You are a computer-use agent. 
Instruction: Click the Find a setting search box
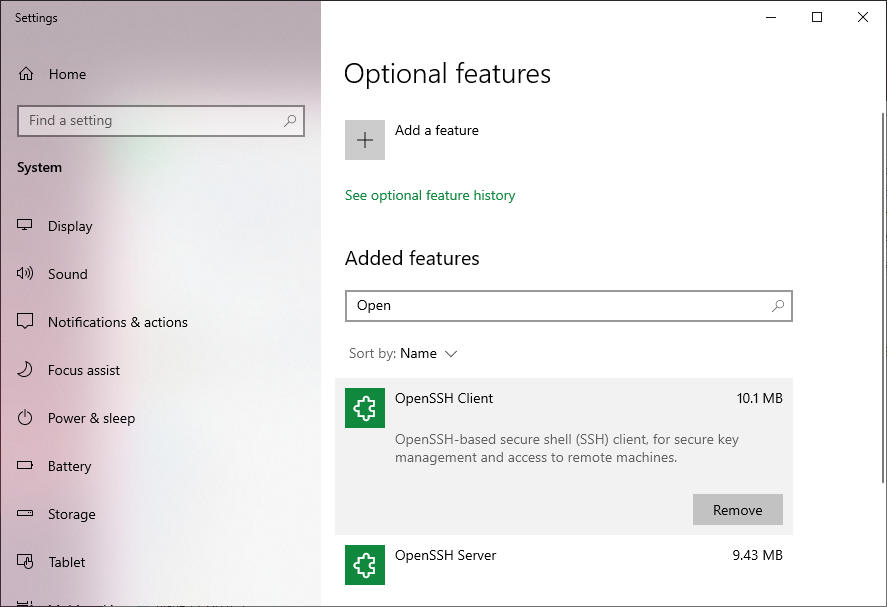point(150,121)
